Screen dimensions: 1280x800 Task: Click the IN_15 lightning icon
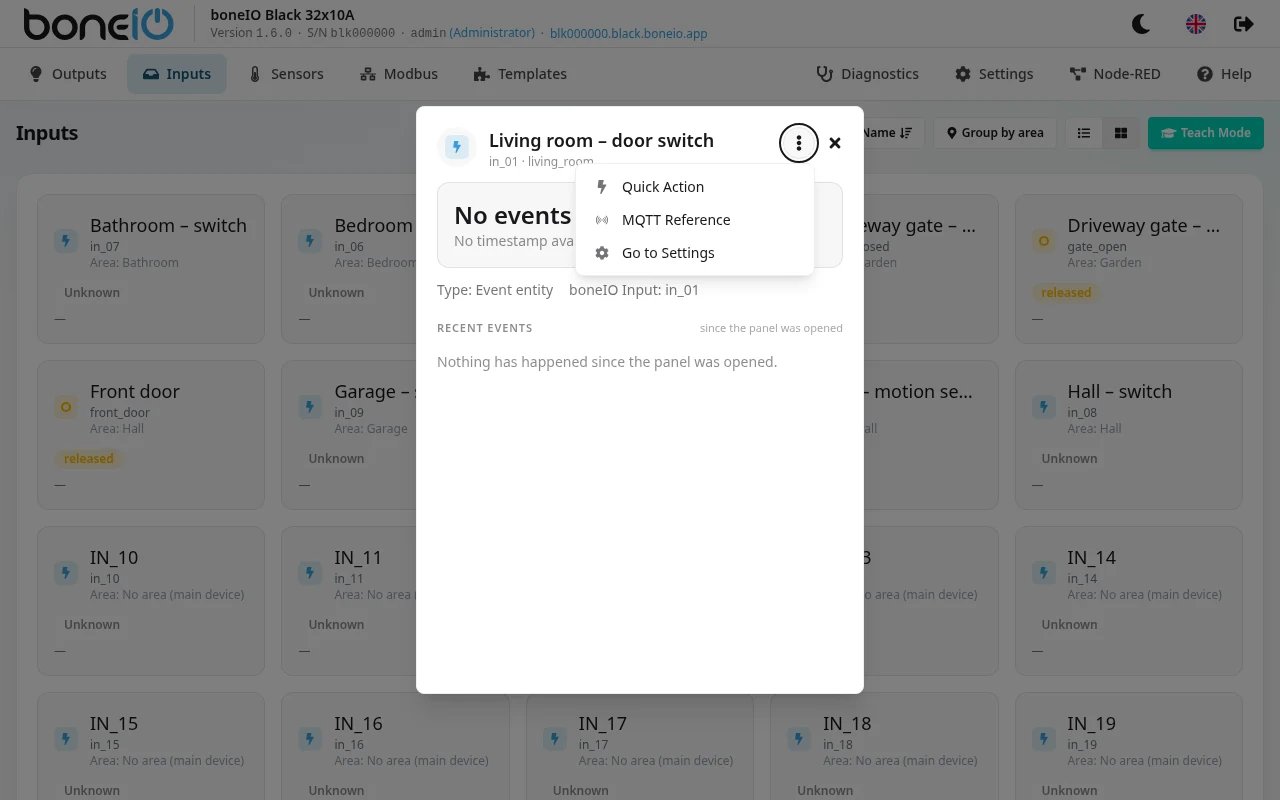[x=66, y=739]
